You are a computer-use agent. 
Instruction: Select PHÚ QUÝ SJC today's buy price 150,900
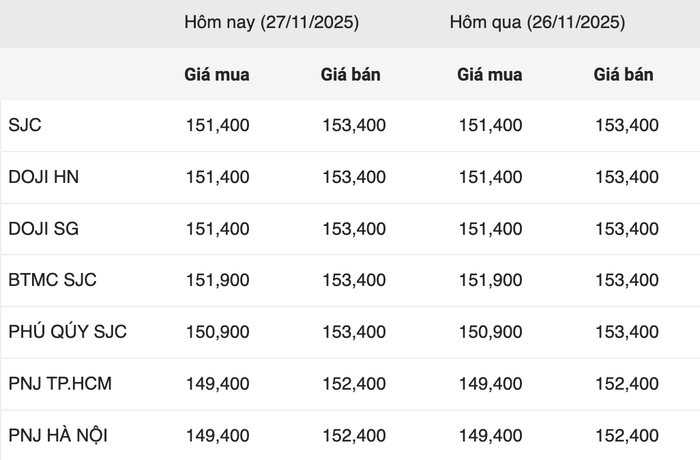(x=218, y=332)
